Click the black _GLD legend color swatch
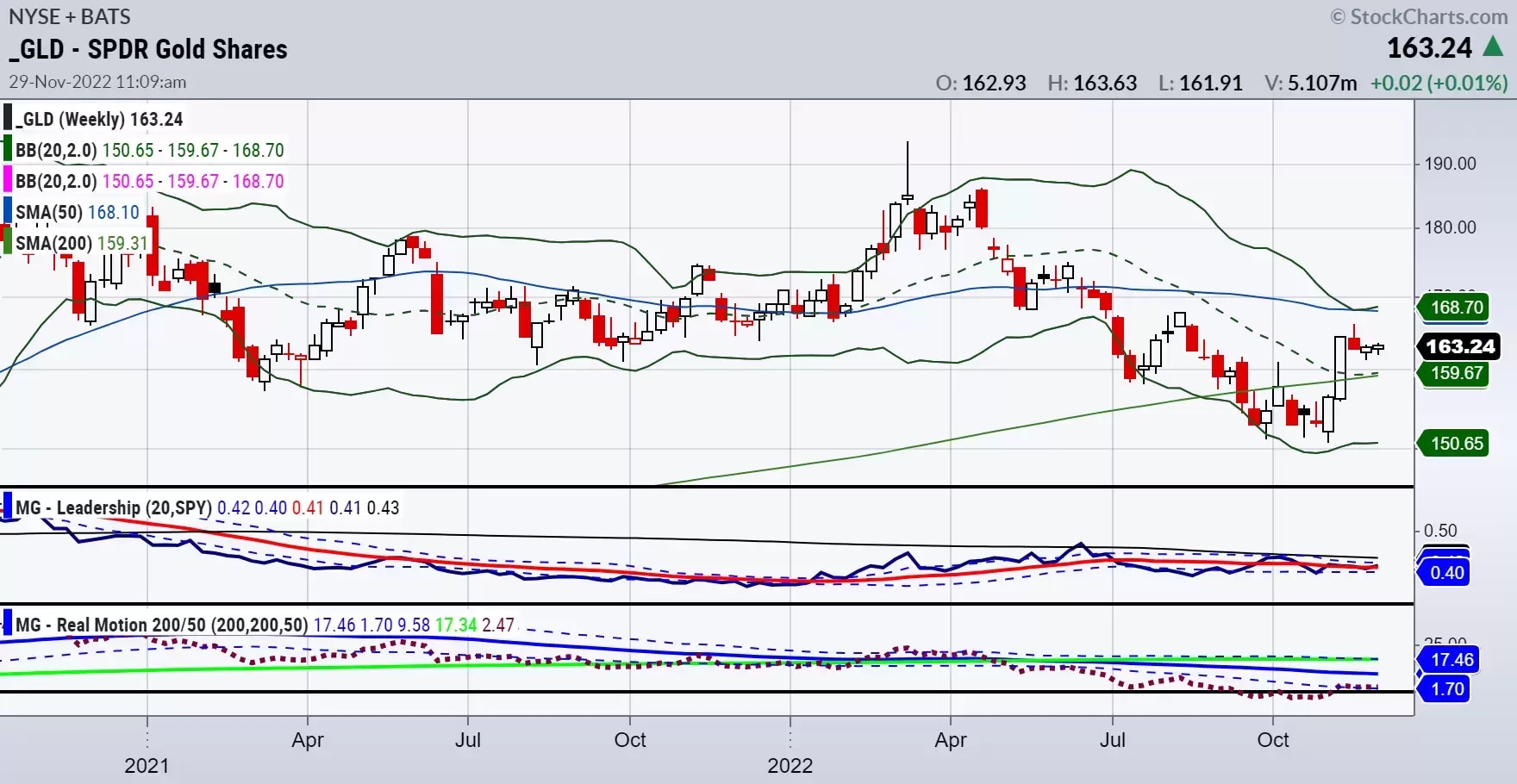The height and width of the screenshot is (784, 1517). pyautogui.click(x=8, y=118)
